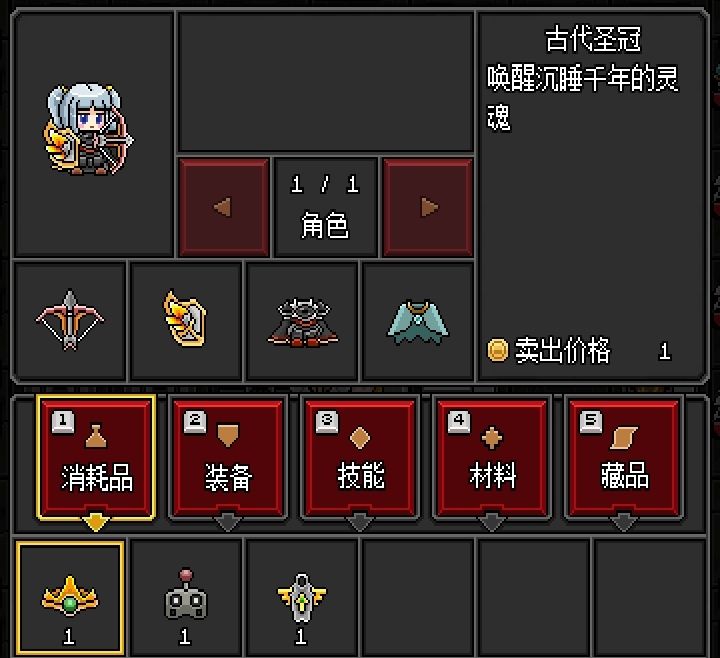Image resolution: width=720 pixels, height=658 pixels.
Task: Click the last empty inventory slot
Action: click(650, 598)
